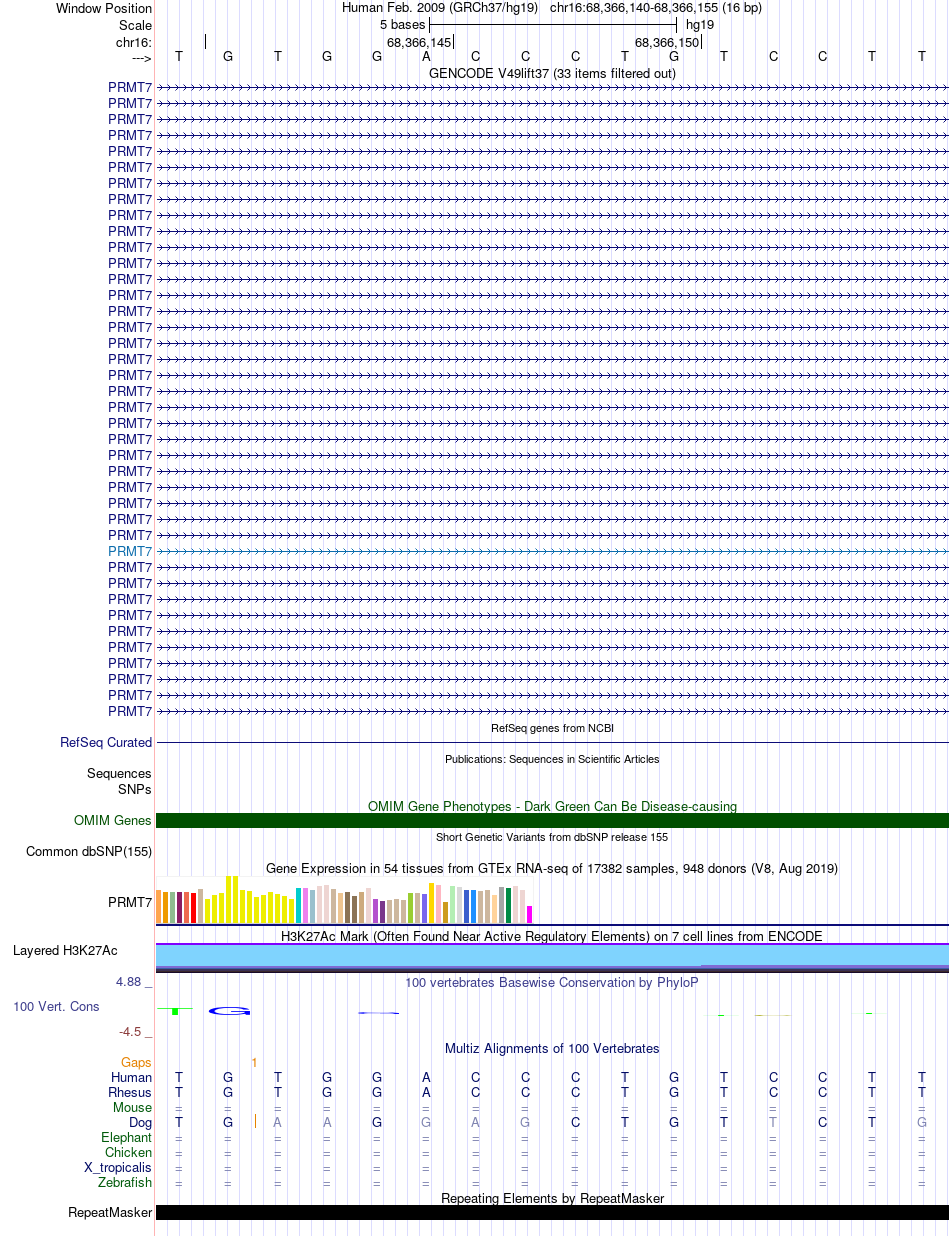Open the GENCODE V49lift37 track title
The width and height of the screenshot is (950, 1236).
coord(552,73)
